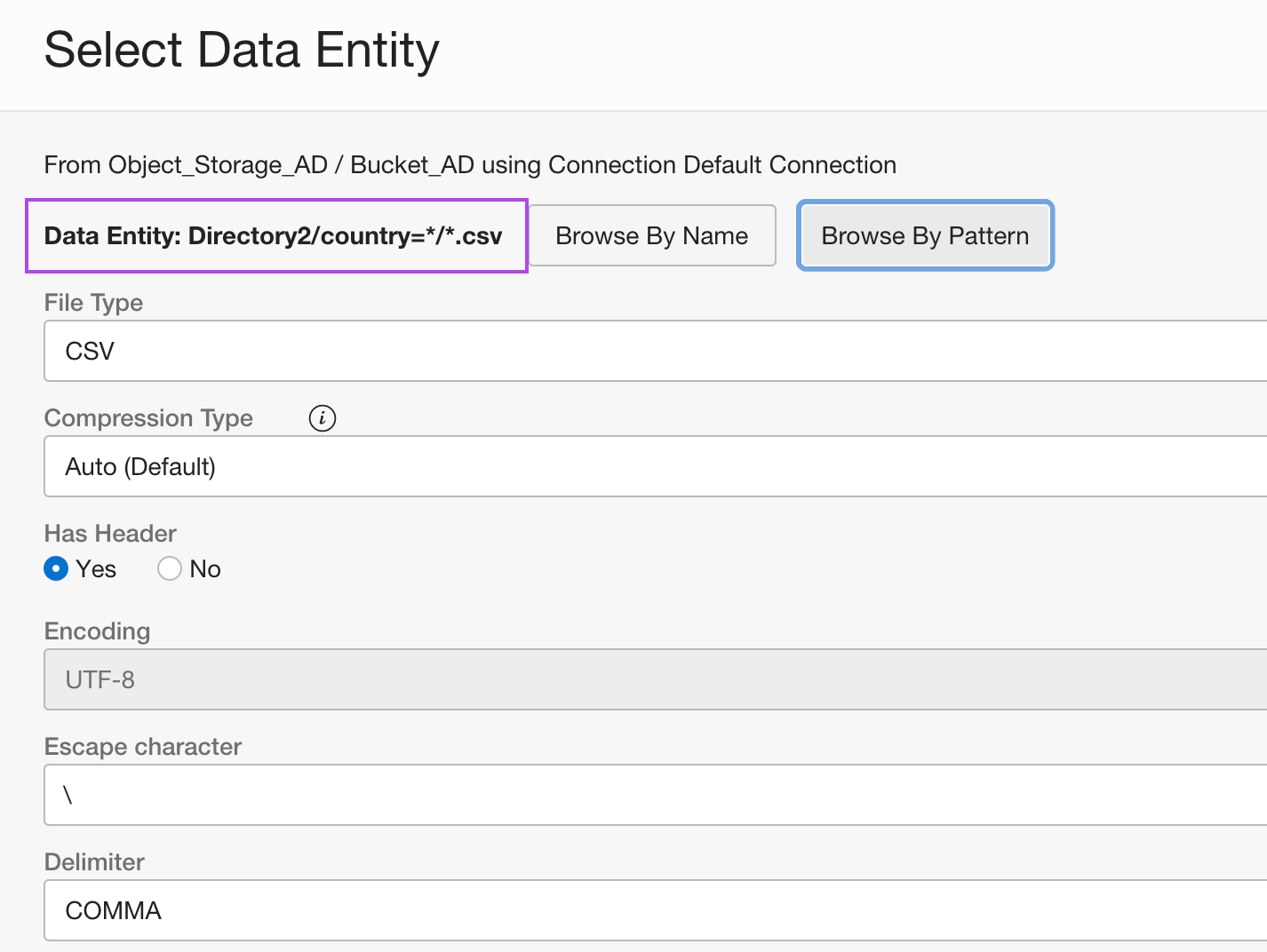Screen dimensions: 1267x952
Task: Click the Has Header label
Action: [110, 534]
